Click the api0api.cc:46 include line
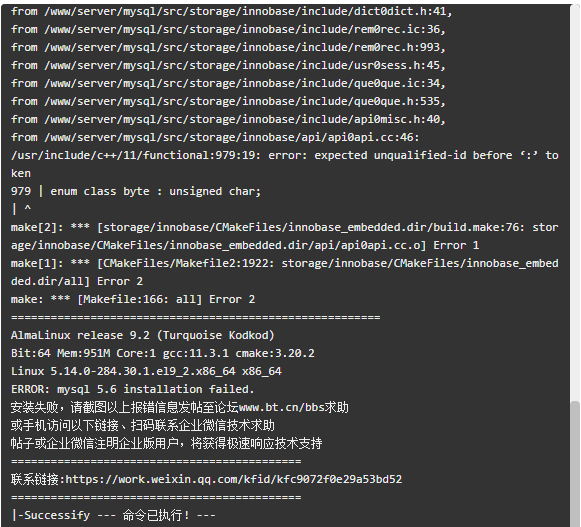 [215, 137]
